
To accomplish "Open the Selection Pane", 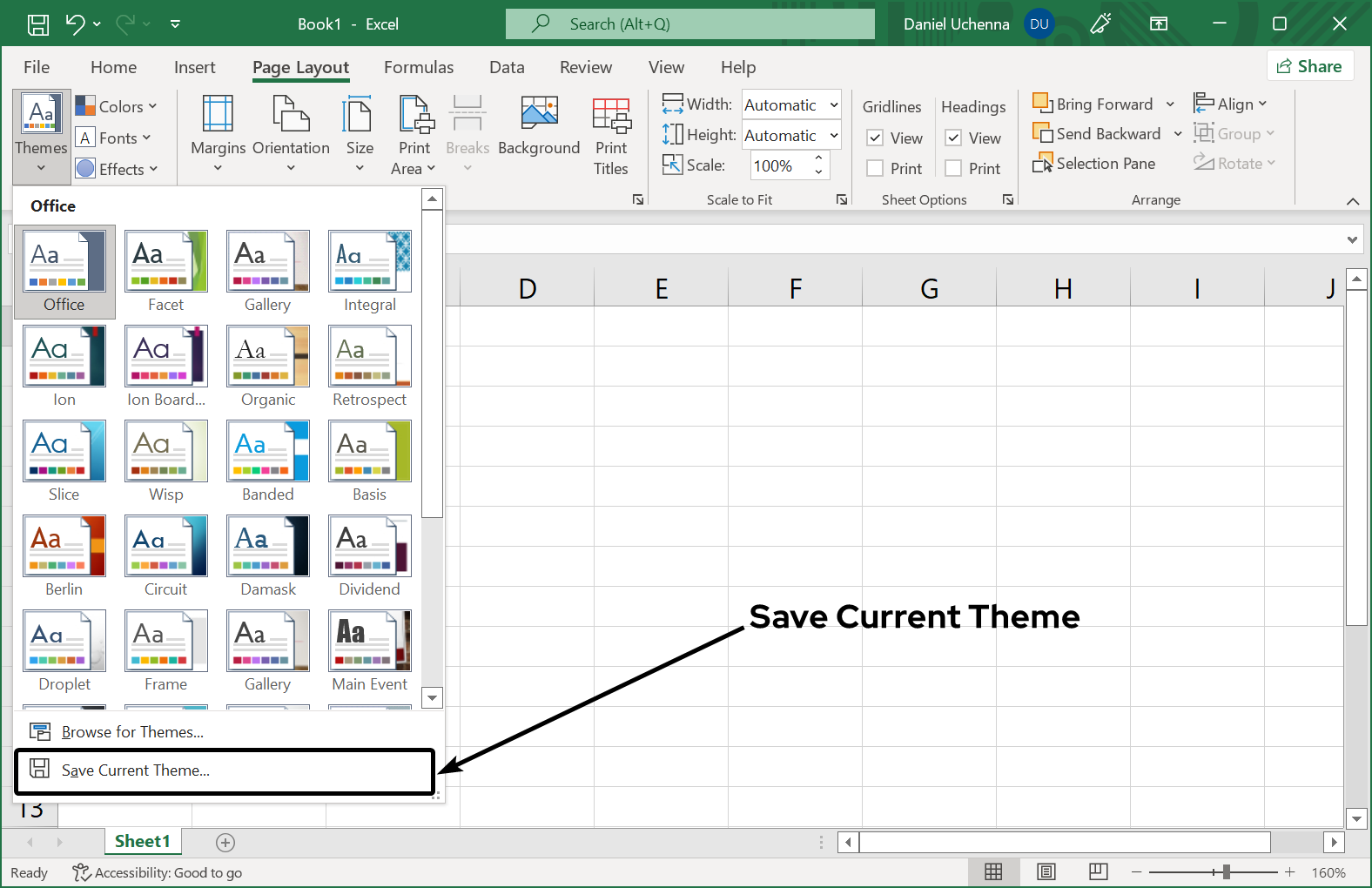I will coord(1094,163).
